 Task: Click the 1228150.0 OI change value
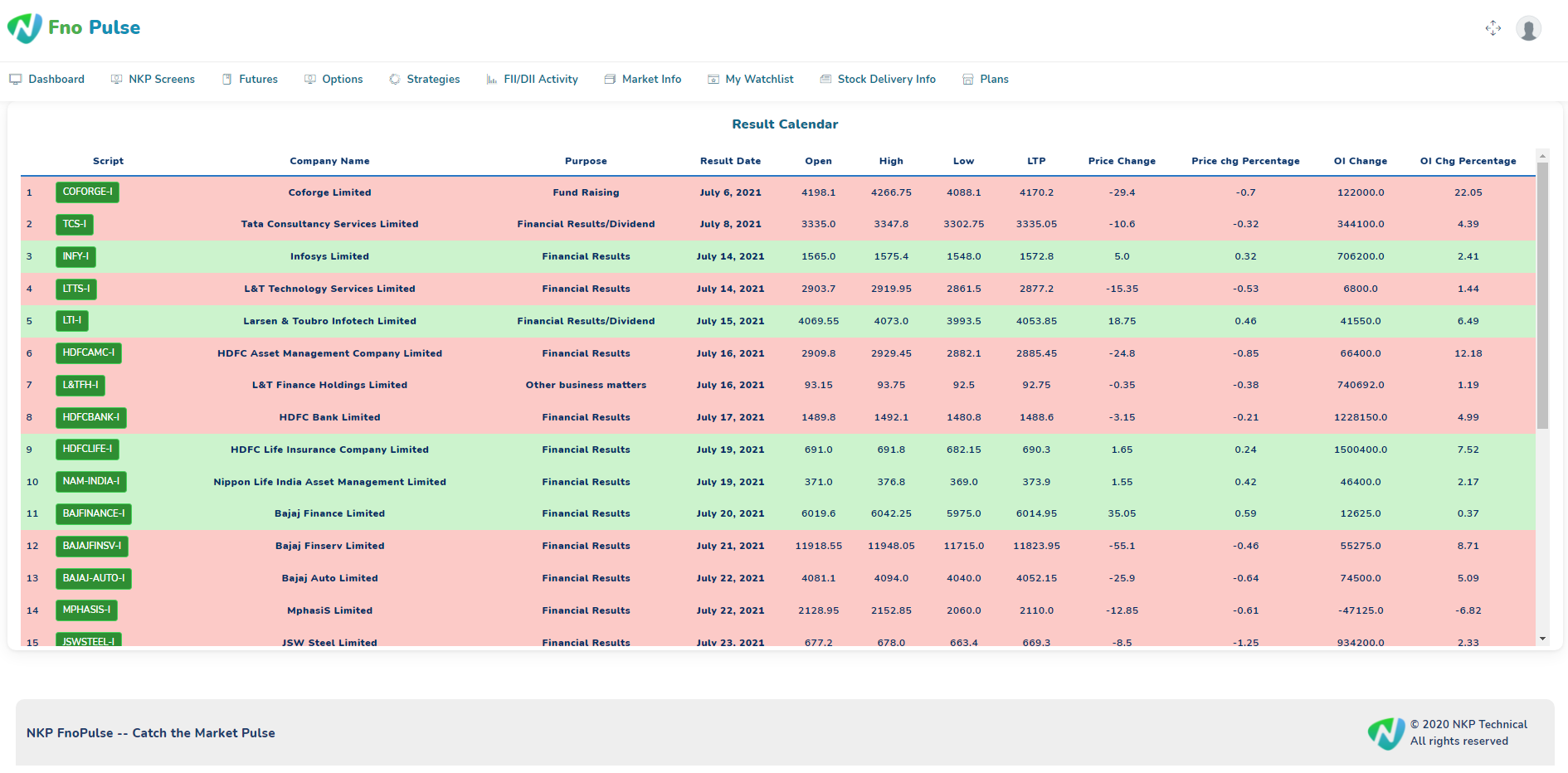(x=1361, y=418)
